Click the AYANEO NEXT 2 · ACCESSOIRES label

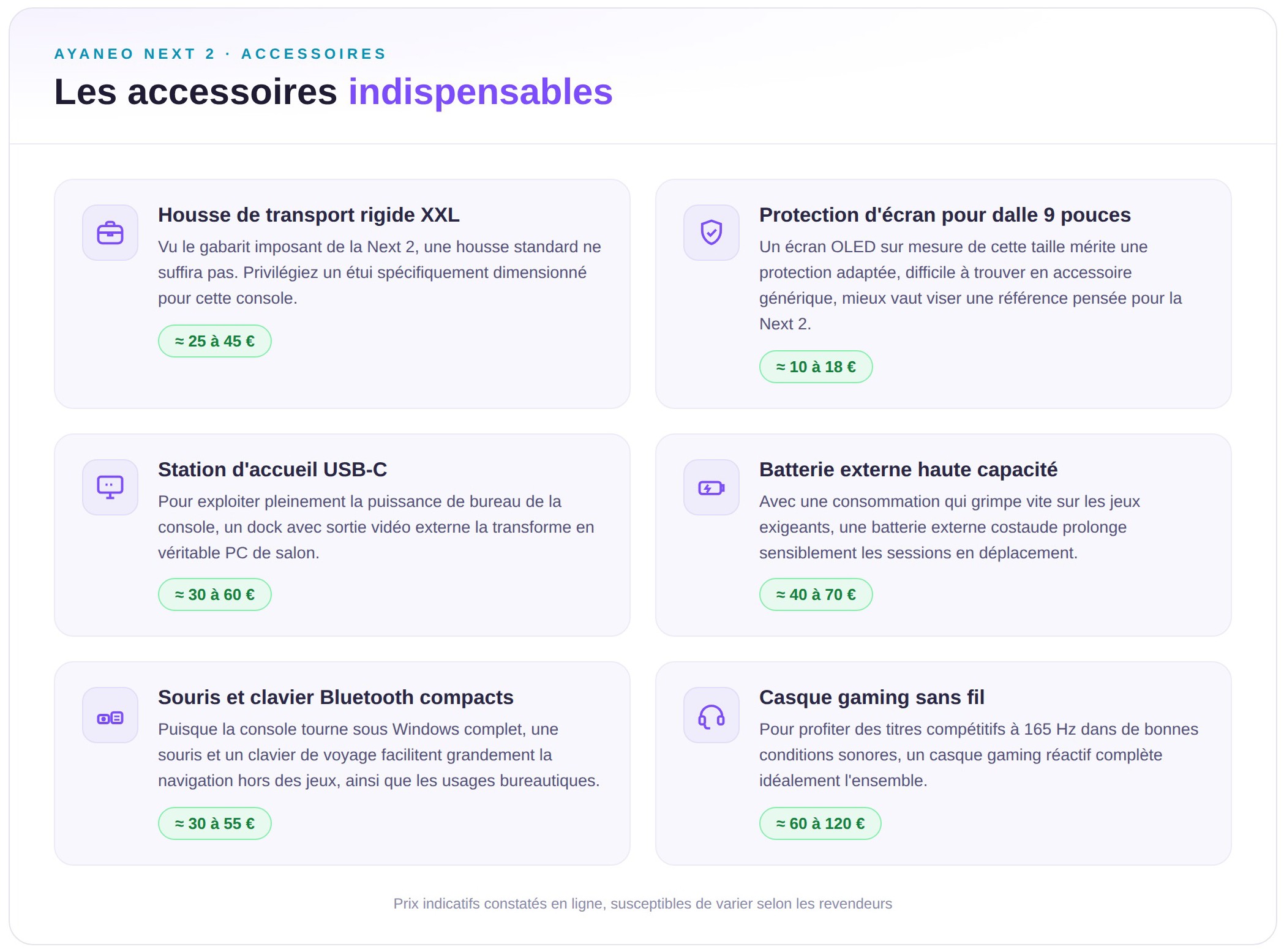220,54
